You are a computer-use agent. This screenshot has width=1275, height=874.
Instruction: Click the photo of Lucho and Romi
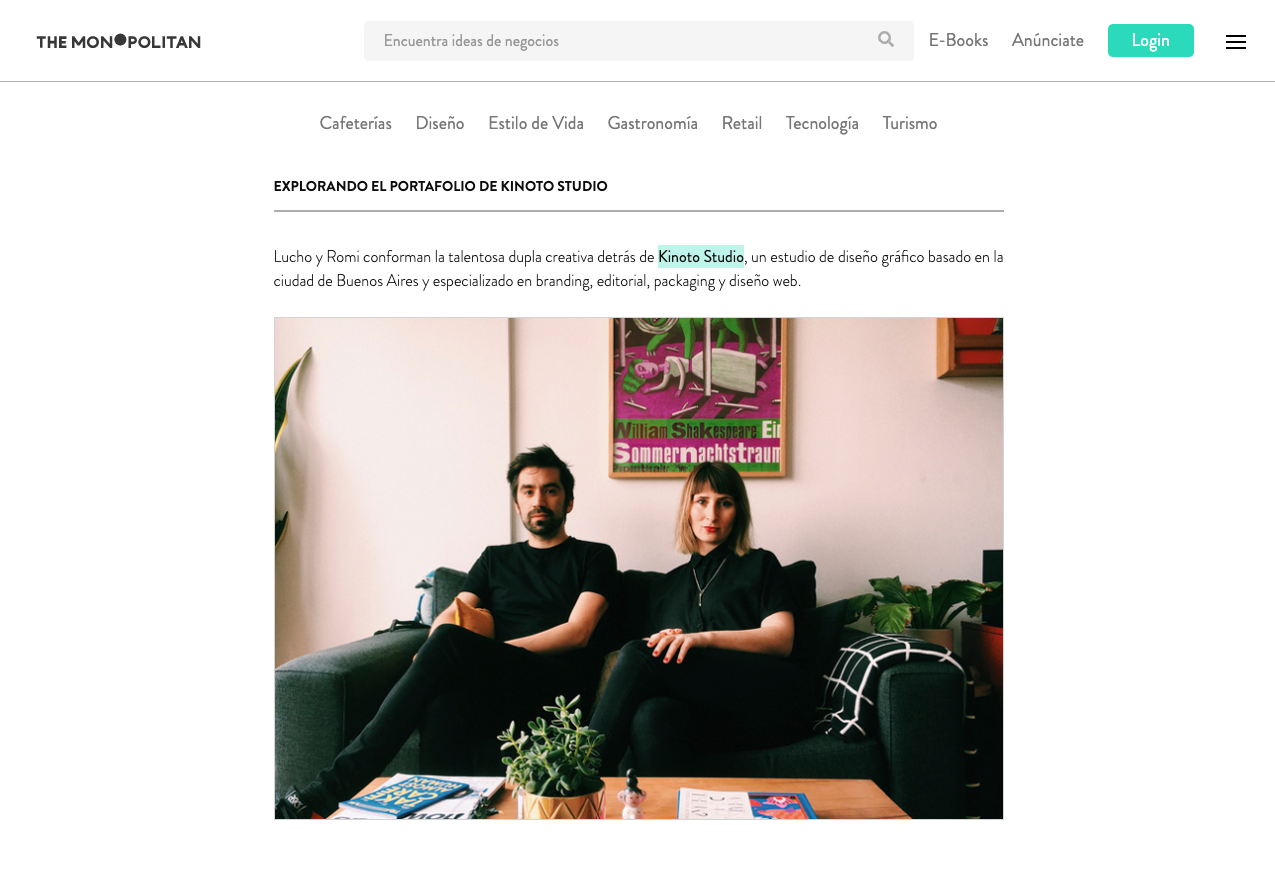(639, 568)
